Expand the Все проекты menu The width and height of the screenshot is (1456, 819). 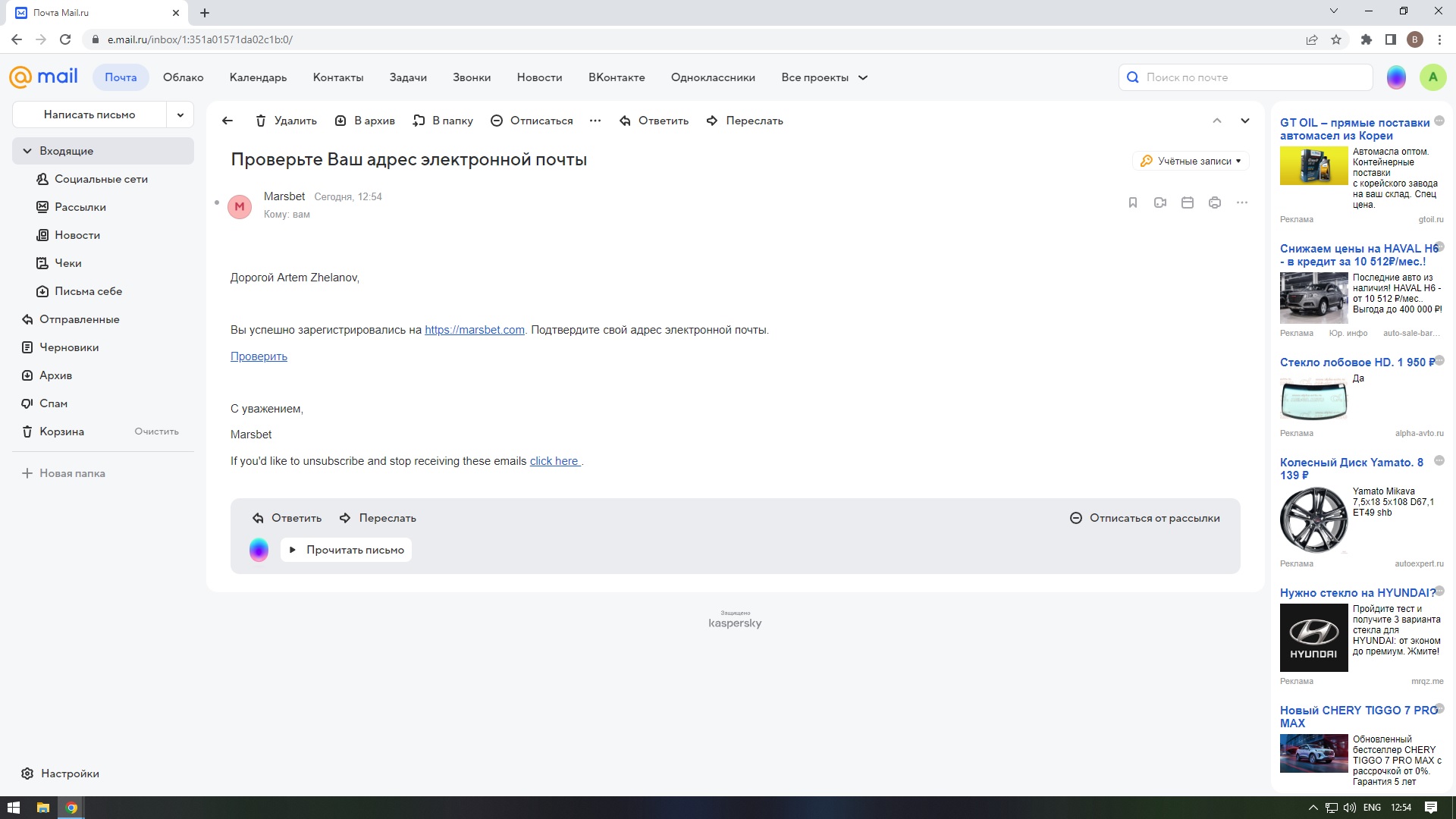[824, 77]
